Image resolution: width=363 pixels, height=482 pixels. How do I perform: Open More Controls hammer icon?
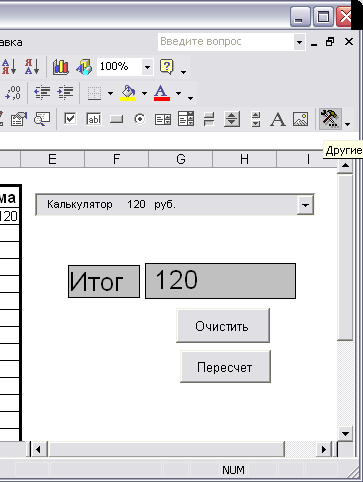click(330, 119)
